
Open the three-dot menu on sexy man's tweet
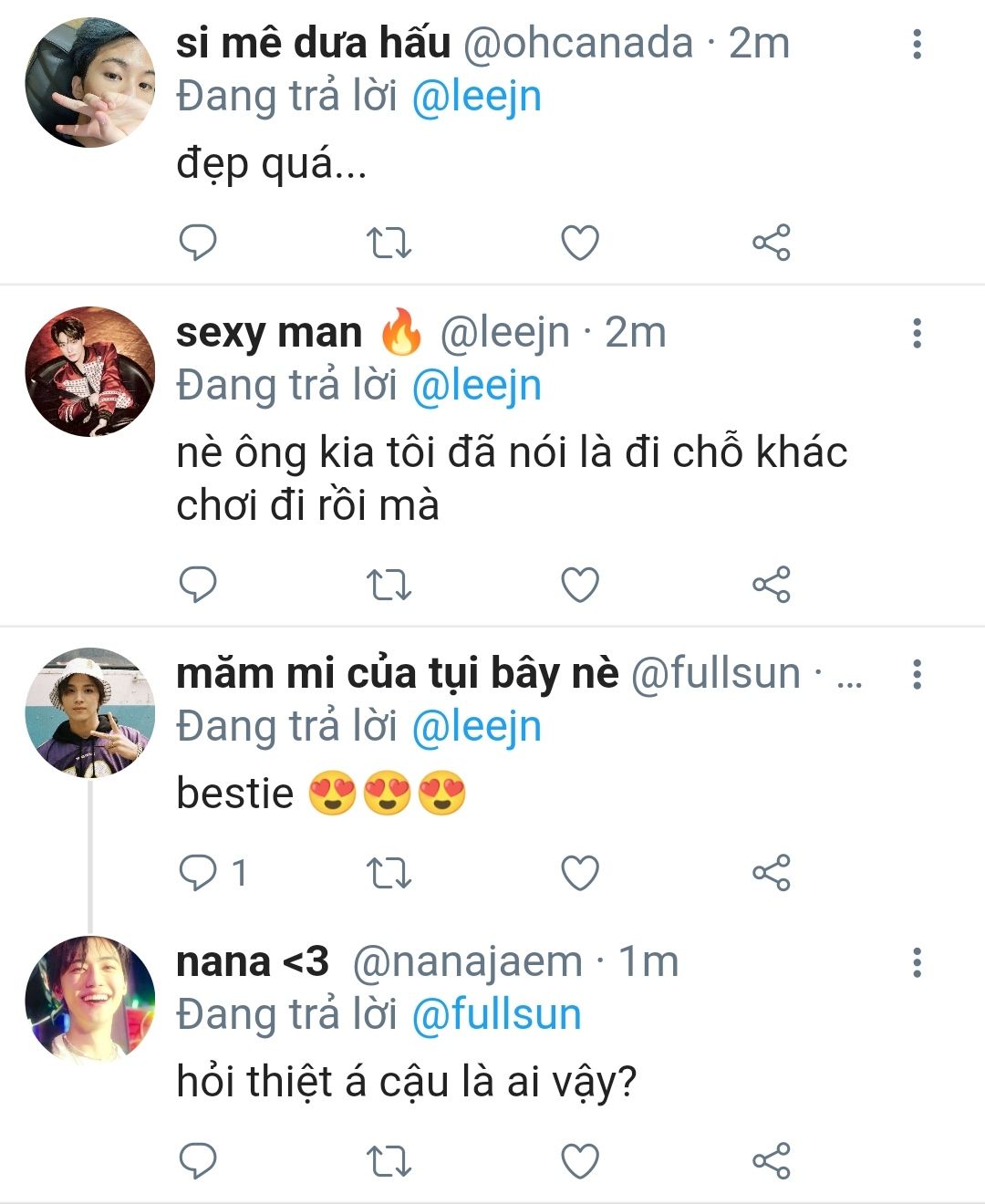point(917,333)
